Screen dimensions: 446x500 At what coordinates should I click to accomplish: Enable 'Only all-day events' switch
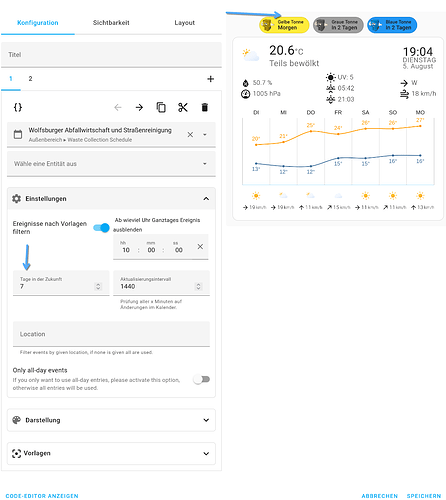click(202, 379)
